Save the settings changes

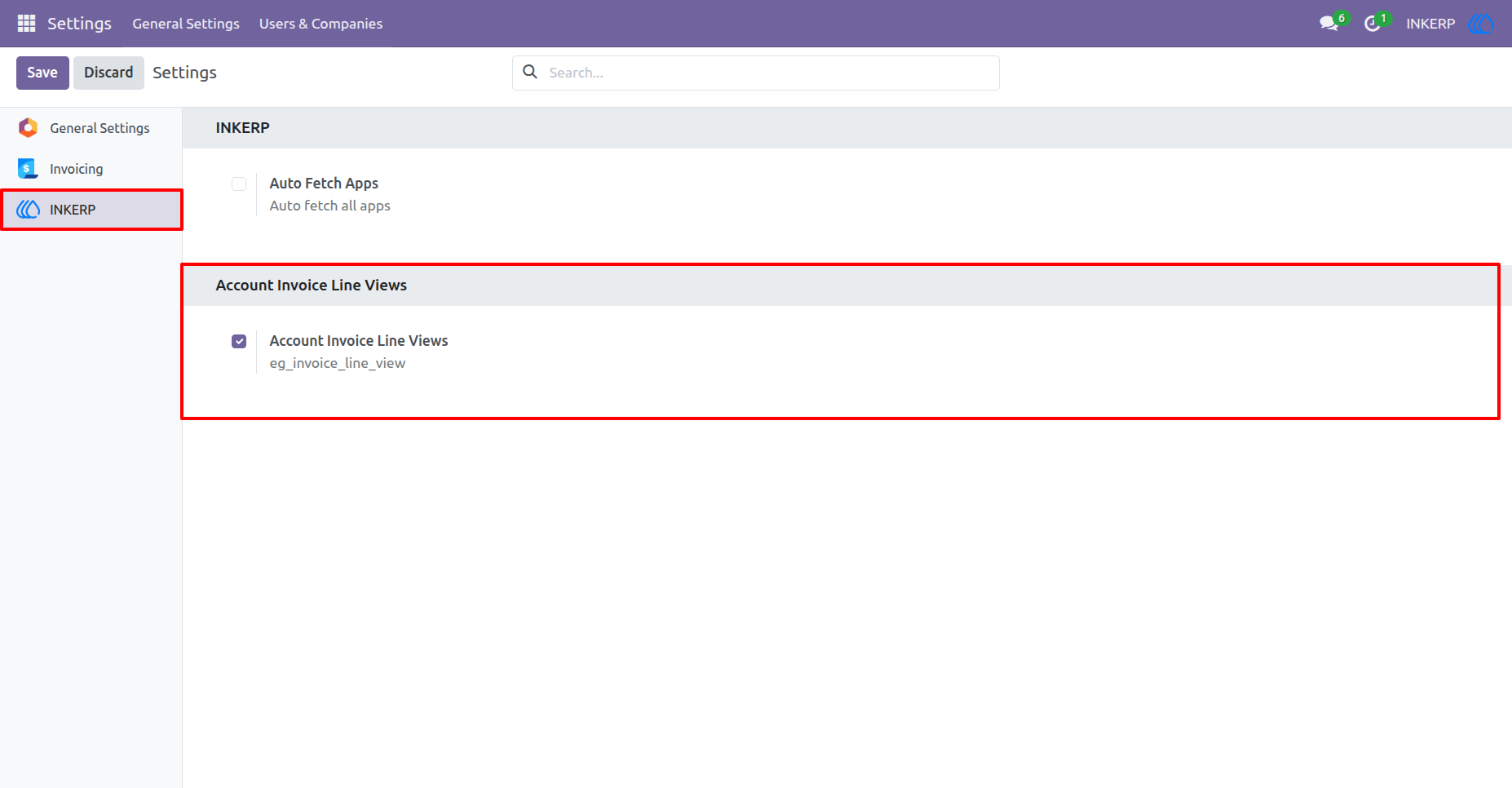42,73
